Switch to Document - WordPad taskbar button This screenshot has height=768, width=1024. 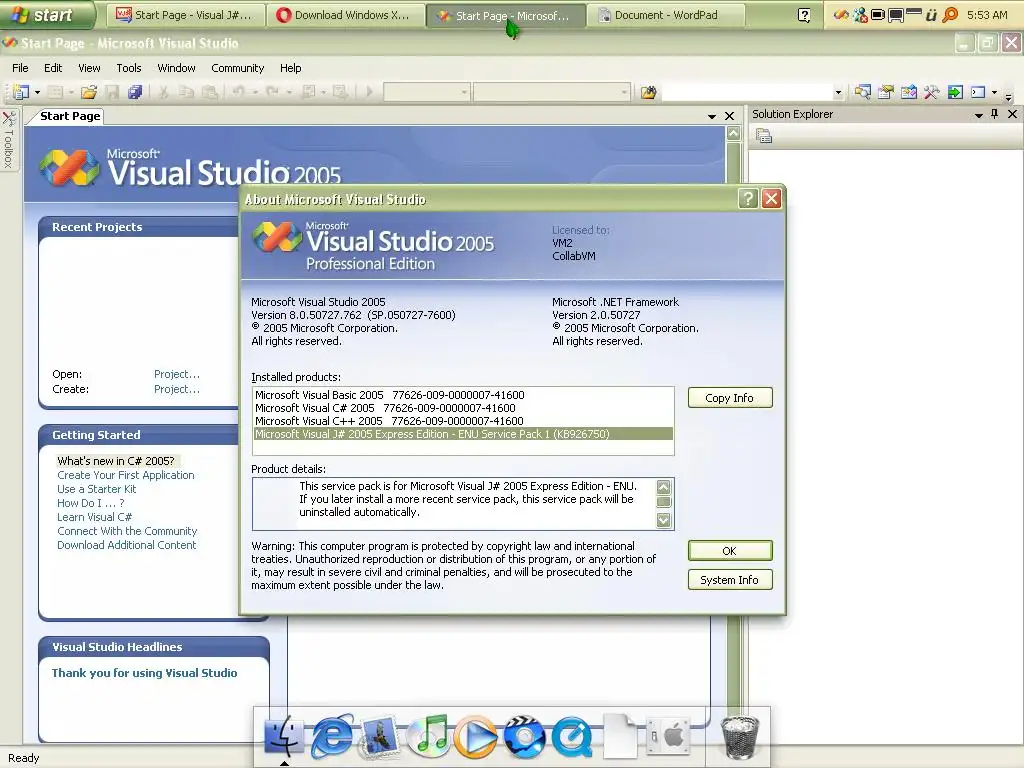pyautogui.click(x=666, y=15)
